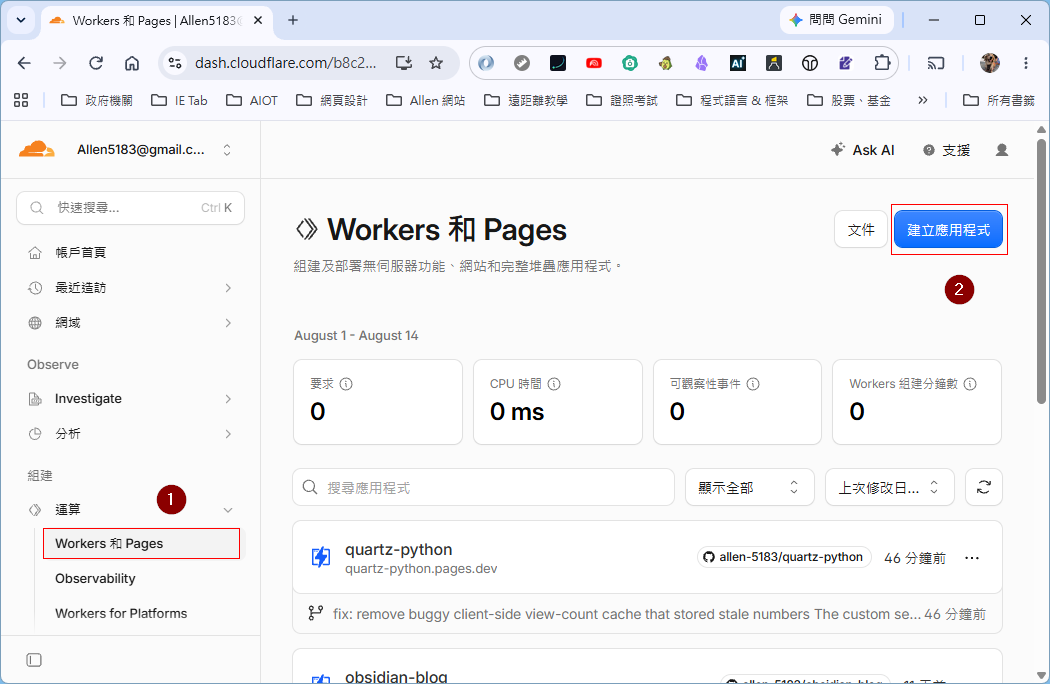Click 問問 Gemini button

click(836, 20)
